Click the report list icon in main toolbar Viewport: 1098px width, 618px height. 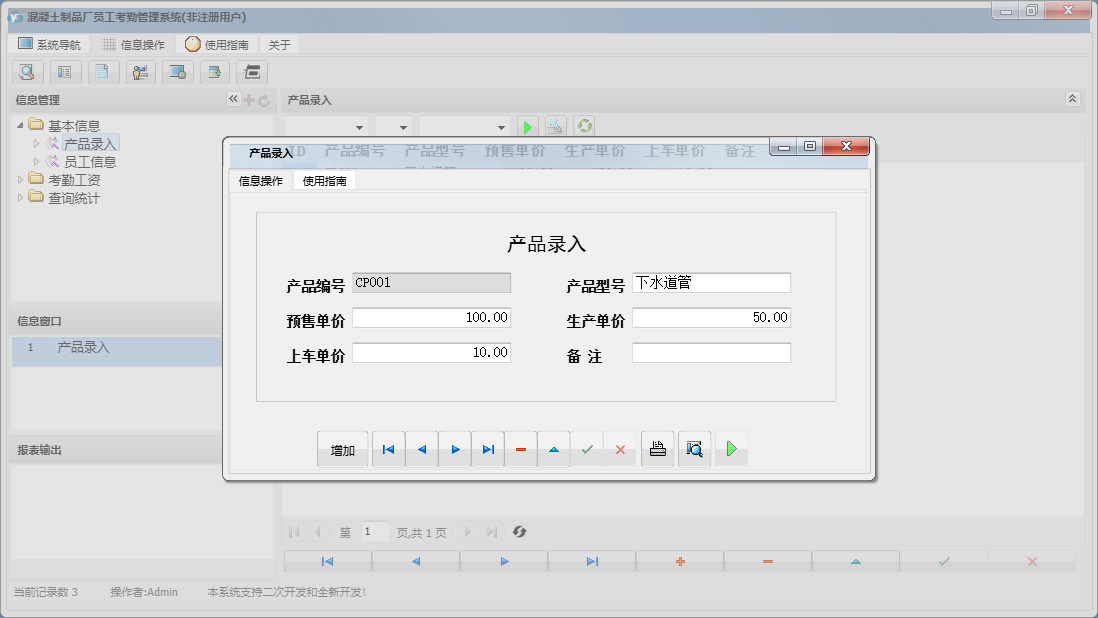65,72
